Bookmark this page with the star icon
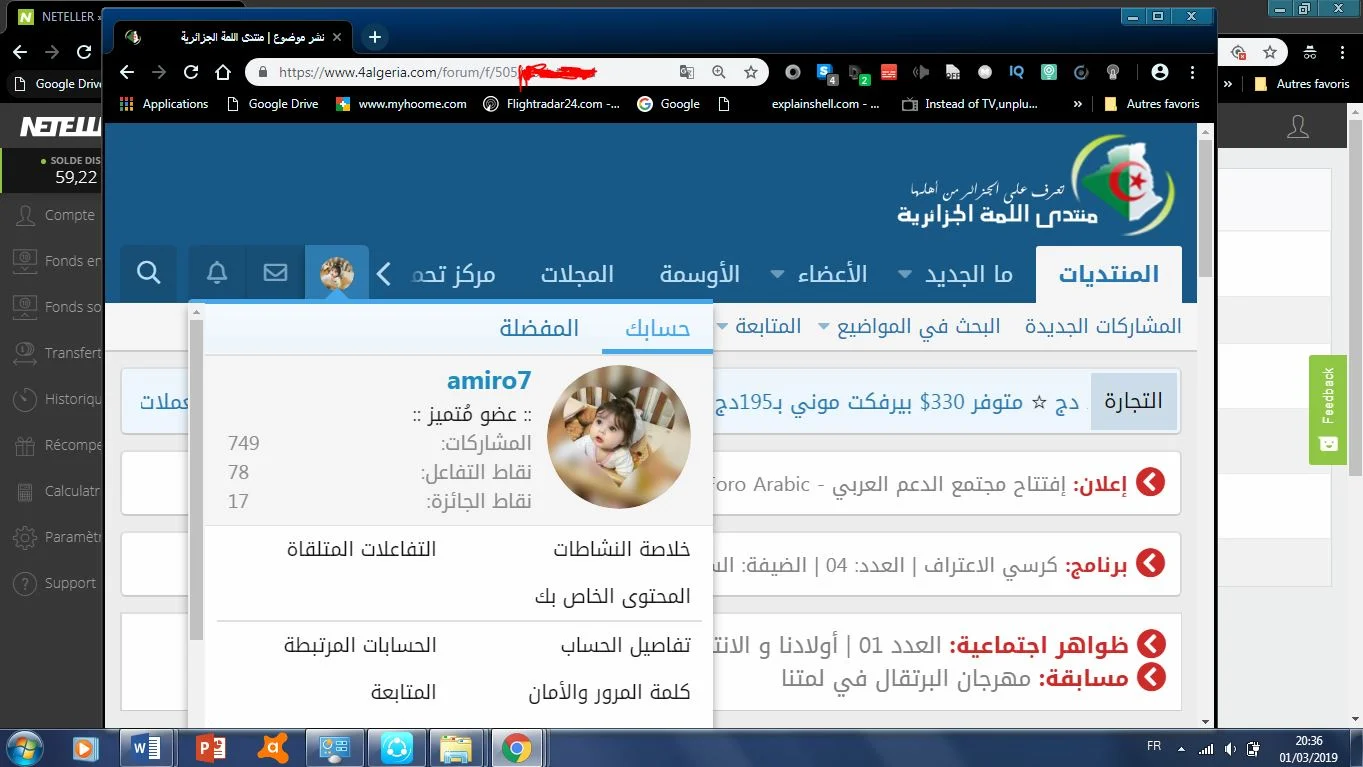The width and height of the screenshot is (1363, 767). coord(750,72)
